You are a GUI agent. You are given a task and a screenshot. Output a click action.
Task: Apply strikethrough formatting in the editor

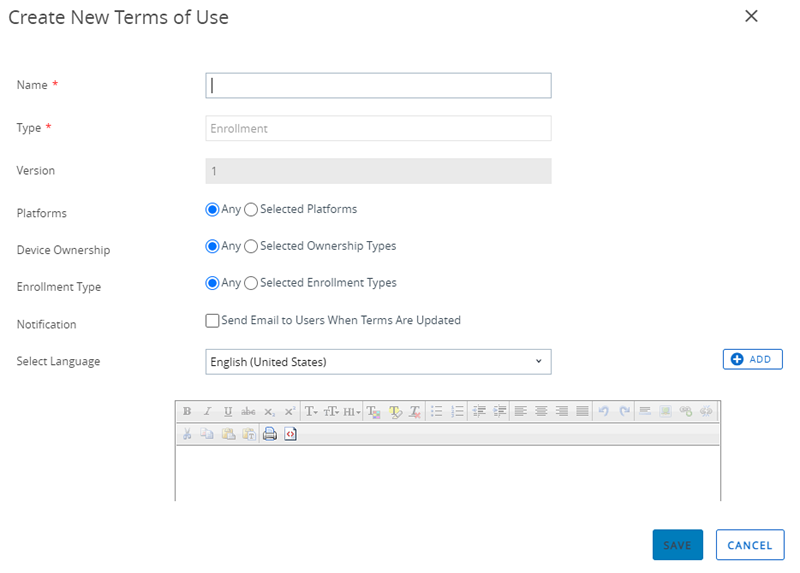(x=248, y=411)
